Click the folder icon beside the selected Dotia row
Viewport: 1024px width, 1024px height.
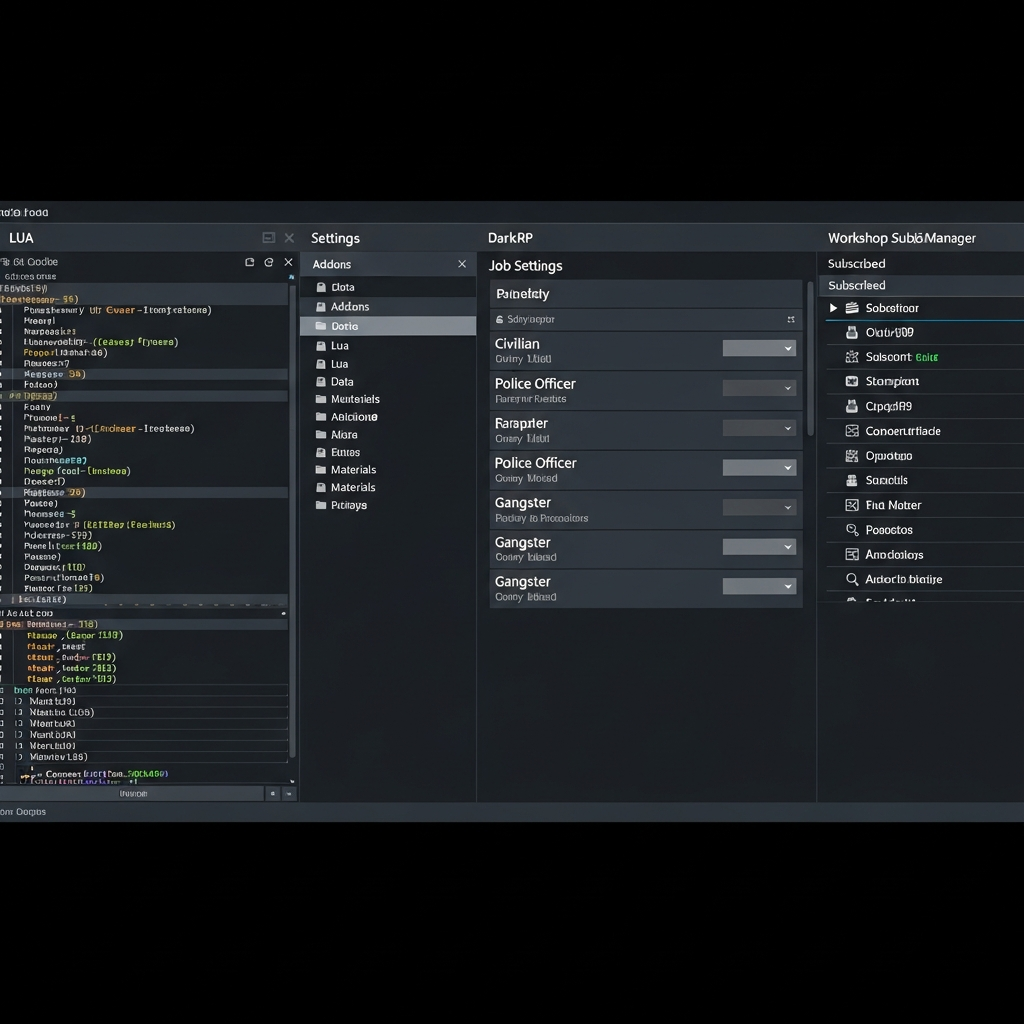(x=321, y=325)
